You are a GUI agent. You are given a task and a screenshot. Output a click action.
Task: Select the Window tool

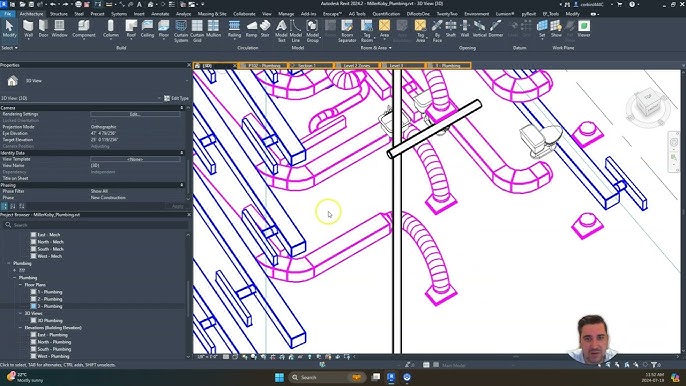click(60, 29)
